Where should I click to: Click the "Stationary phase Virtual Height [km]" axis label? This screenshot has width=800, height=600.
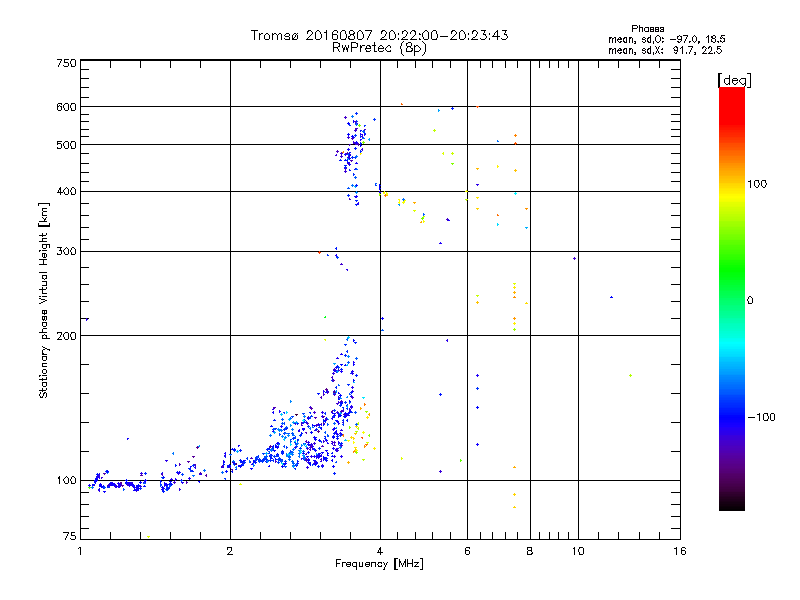43,301
